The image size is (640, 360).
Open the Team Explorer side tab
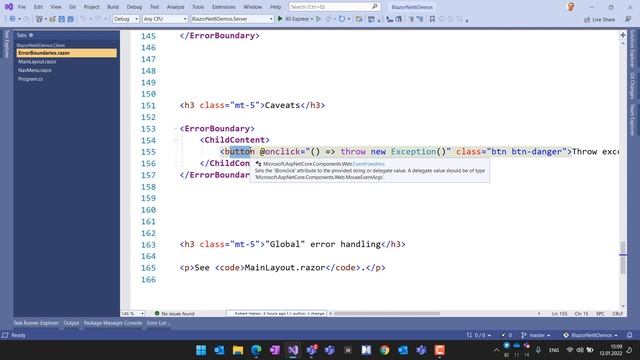[633, 120]
